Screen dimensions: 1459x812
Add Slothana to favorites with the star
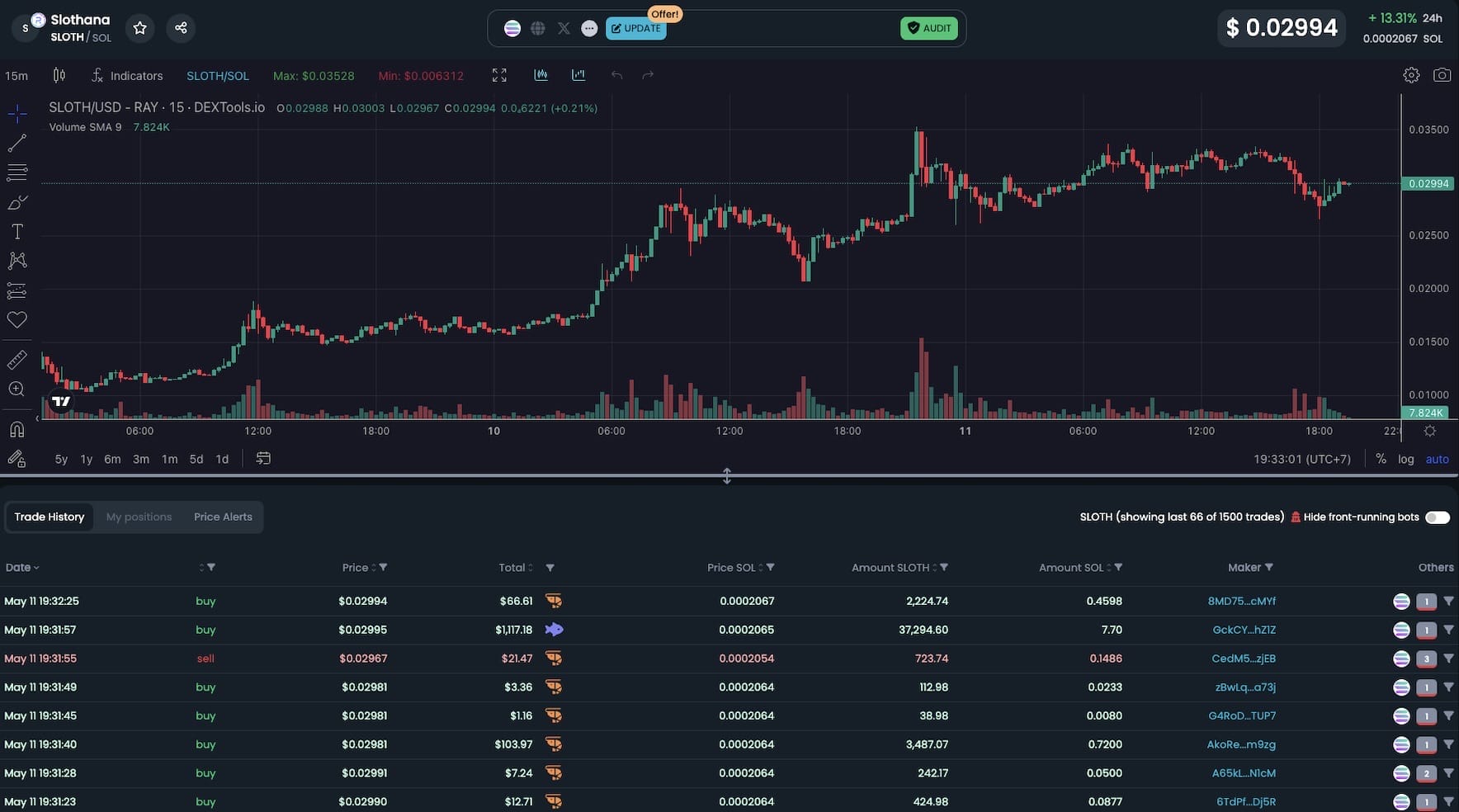tap(140, 28)
